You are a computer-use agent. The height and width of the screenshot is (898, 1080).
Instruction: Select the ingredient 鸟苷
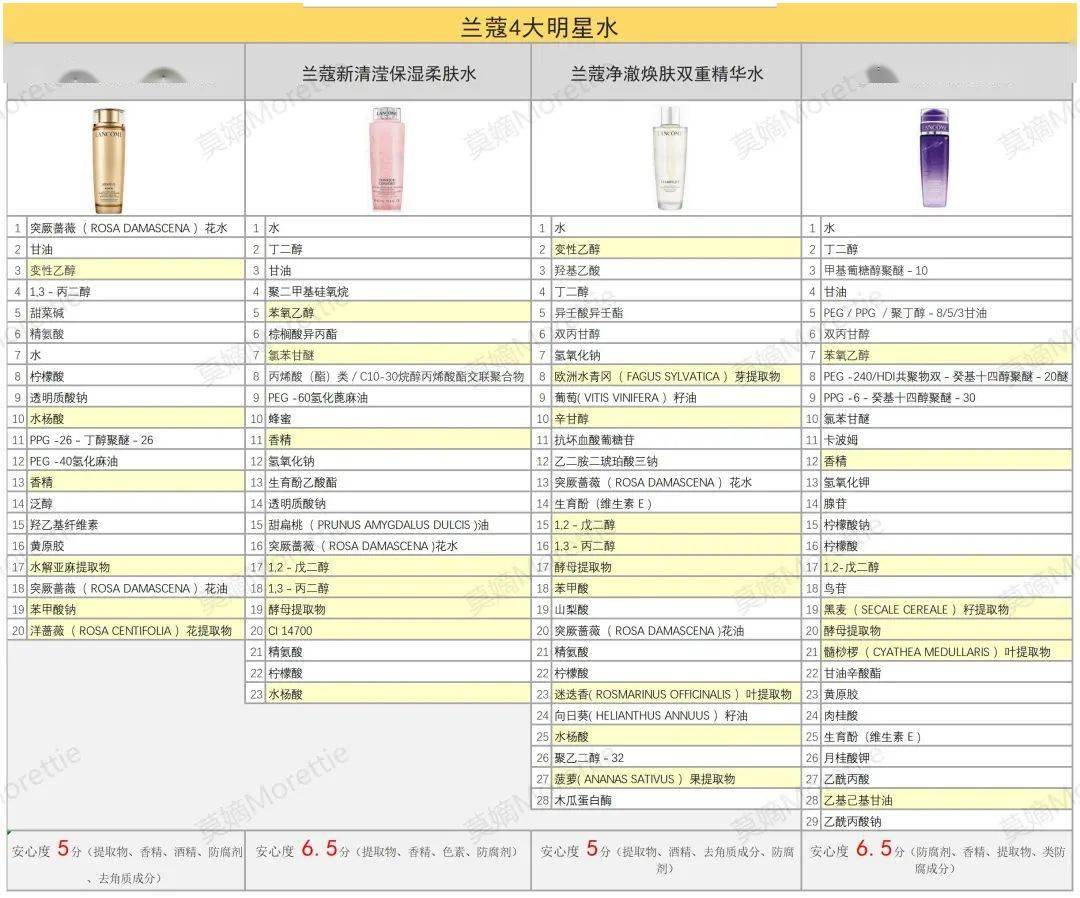(x=835, y=589)
